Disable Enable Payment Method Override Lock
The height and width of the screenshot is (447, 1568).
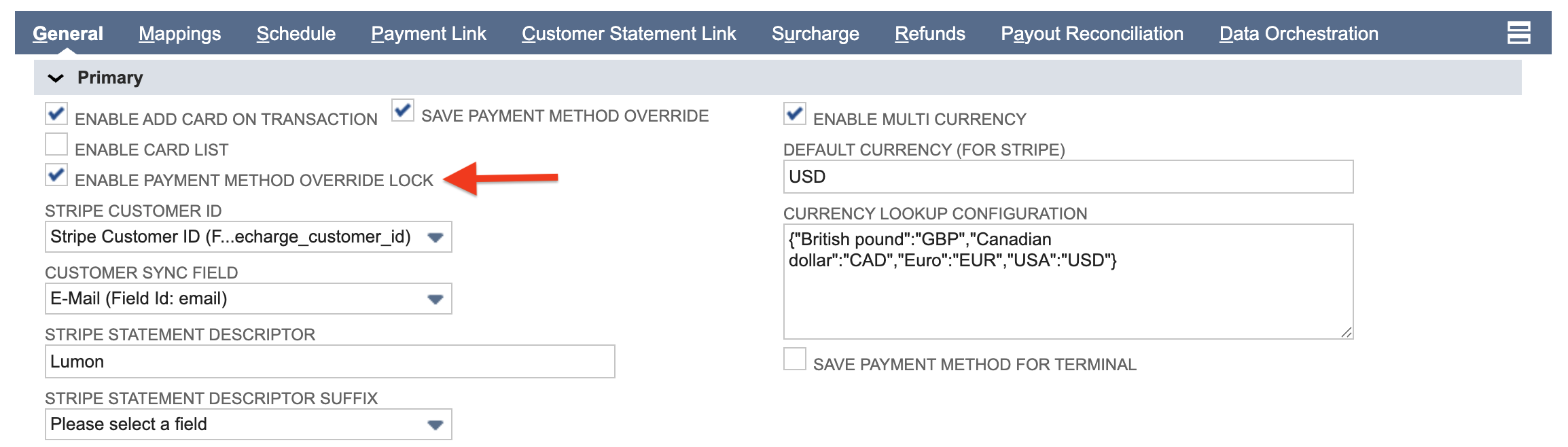pos(58,175)
